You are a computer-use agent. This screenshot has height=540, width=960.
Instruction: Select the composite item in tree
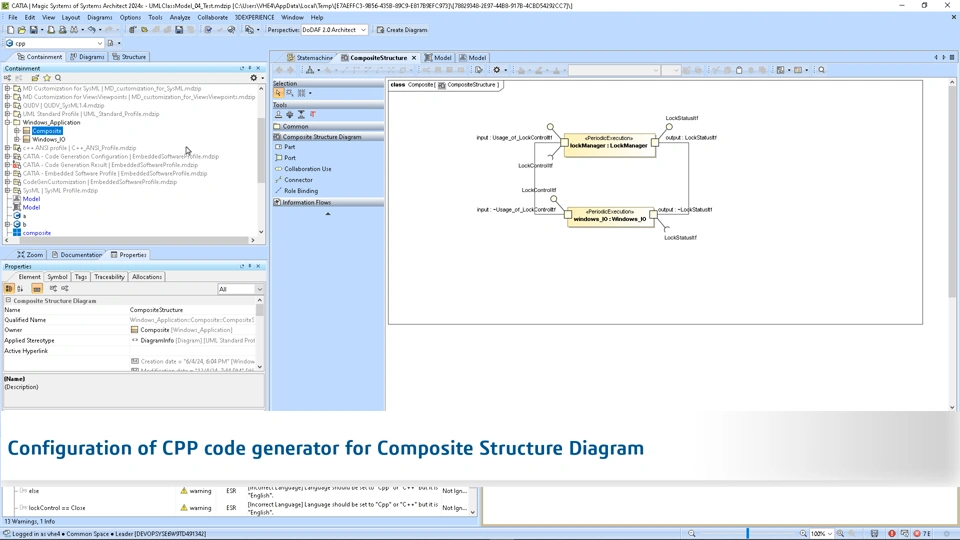[37, 233]
